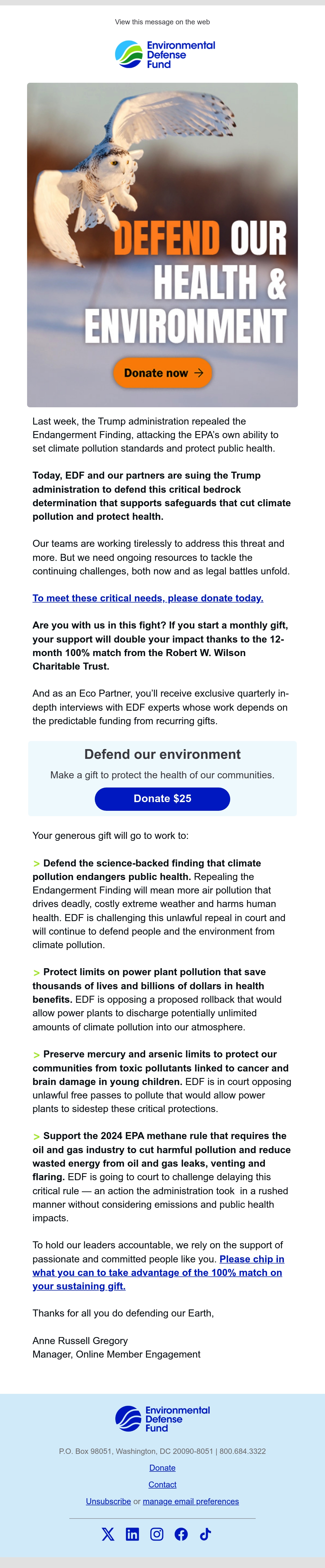Click the blue Donate $25 button
This screenshot has height=1568, width=325.
pos(162,799)
